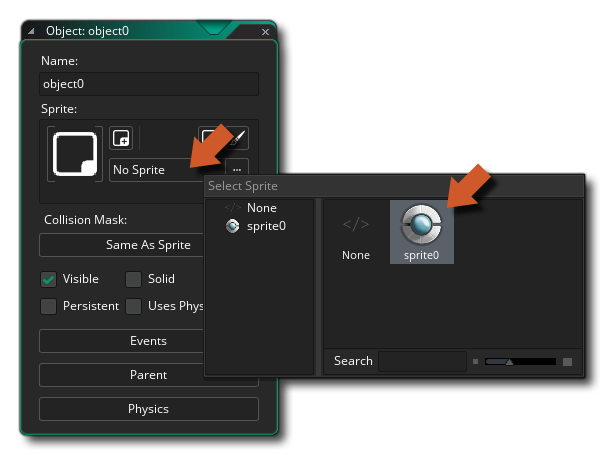Select sprite0 thumbnail in Select Sprite grid
This screenshot has height=455, width=605.
421,232
